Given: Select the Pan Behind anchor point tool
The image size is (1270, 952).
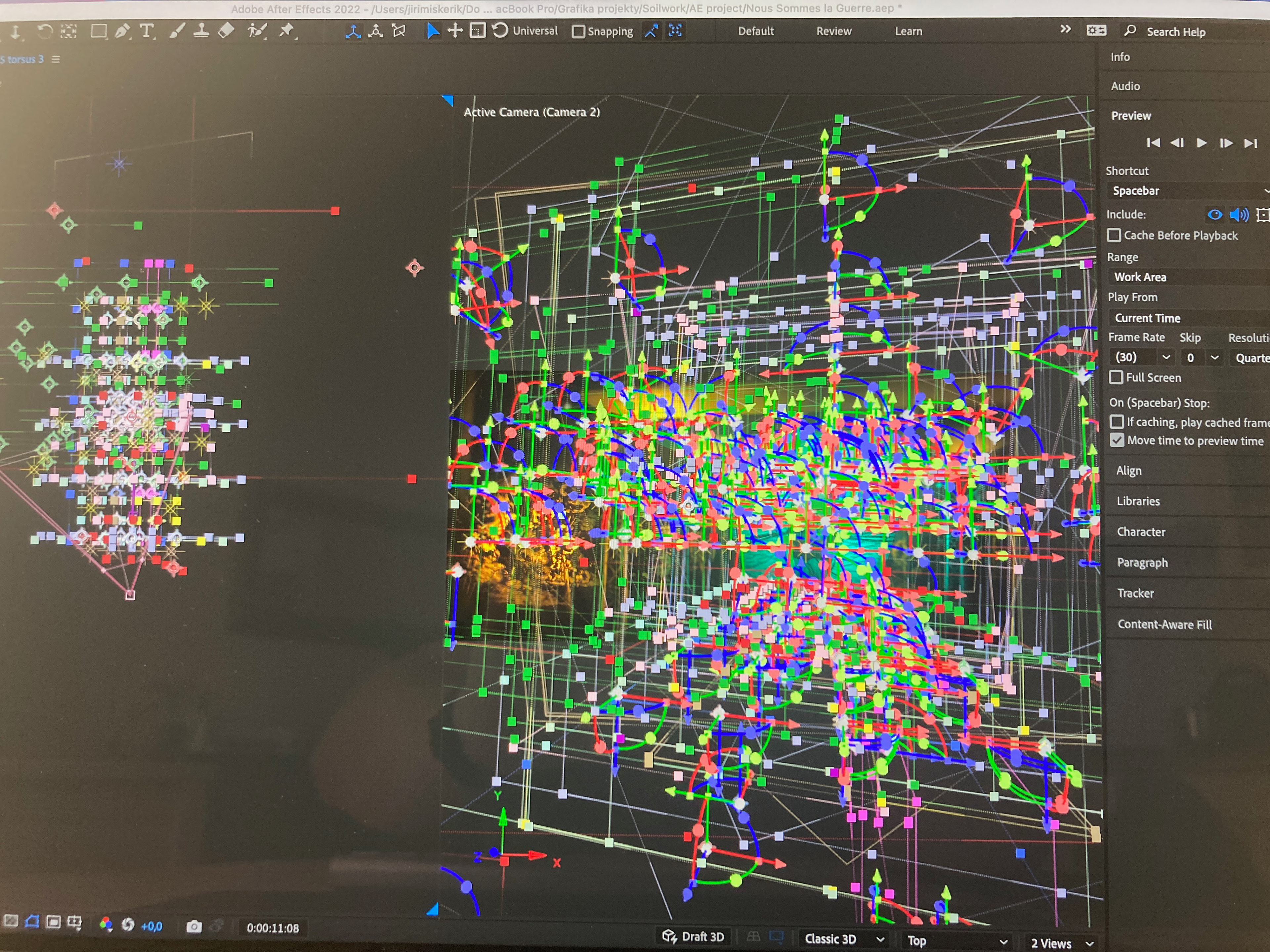Looking at the screenshot, I should 69,31.
